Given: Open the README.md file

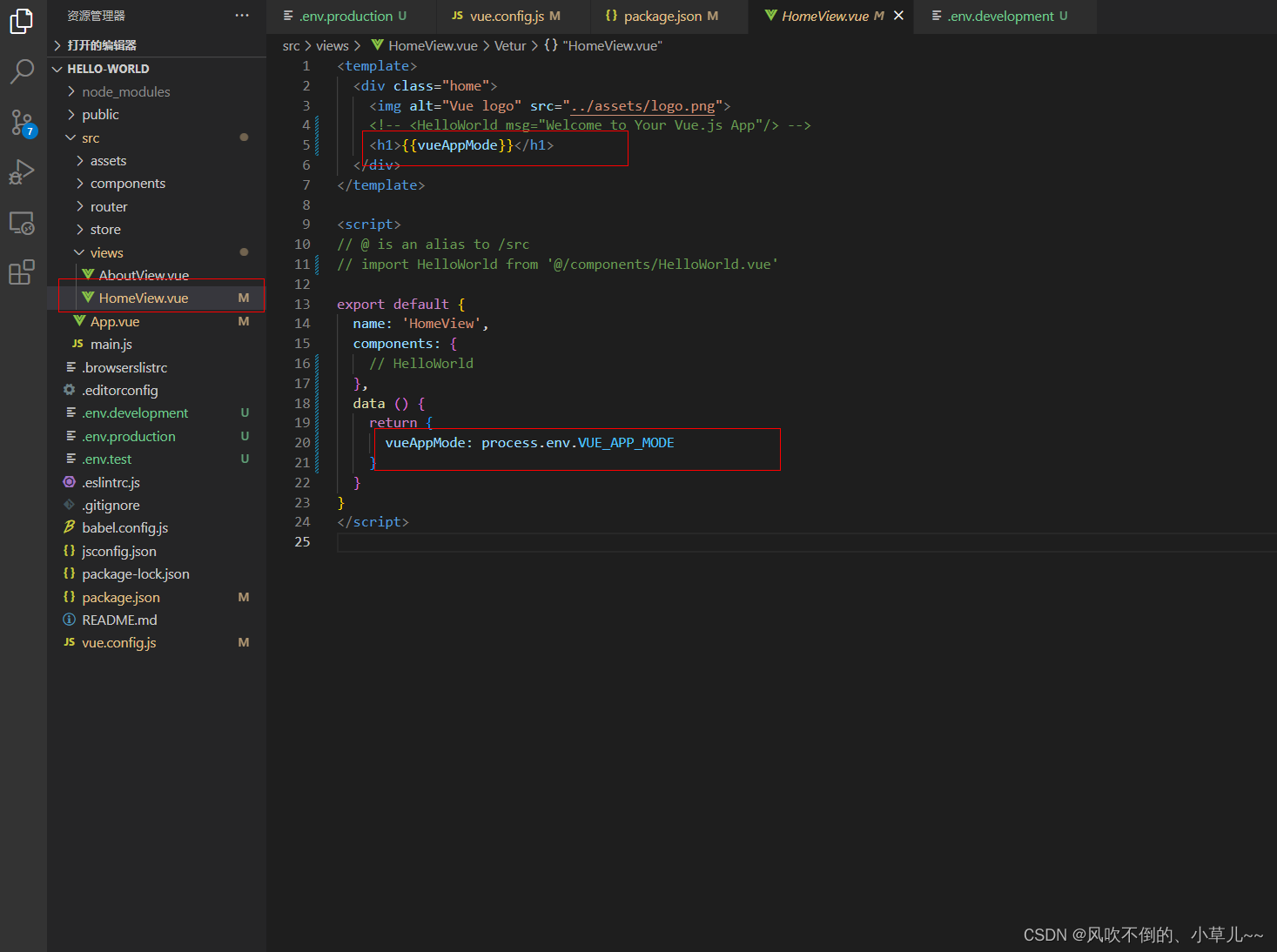Looking at the screenshot, I should tap(157, 620).
